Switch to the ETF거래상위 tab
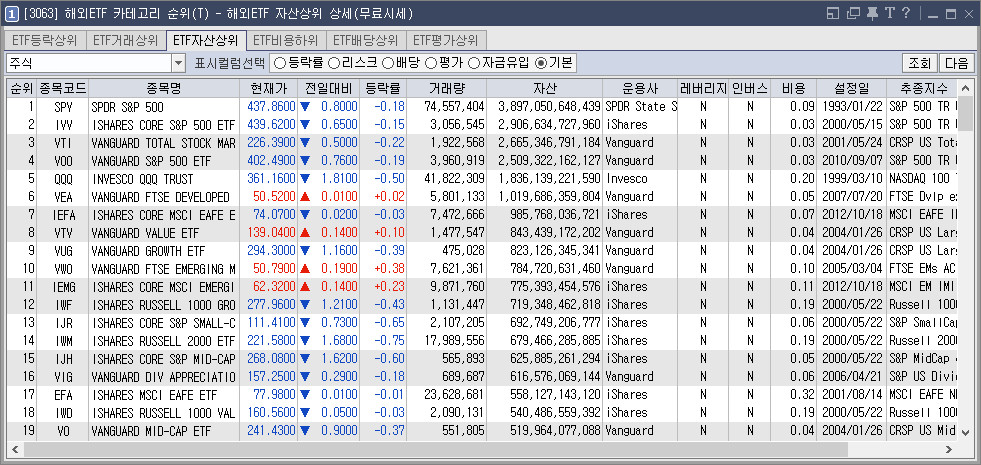981x465 pixels. (125, 41)
